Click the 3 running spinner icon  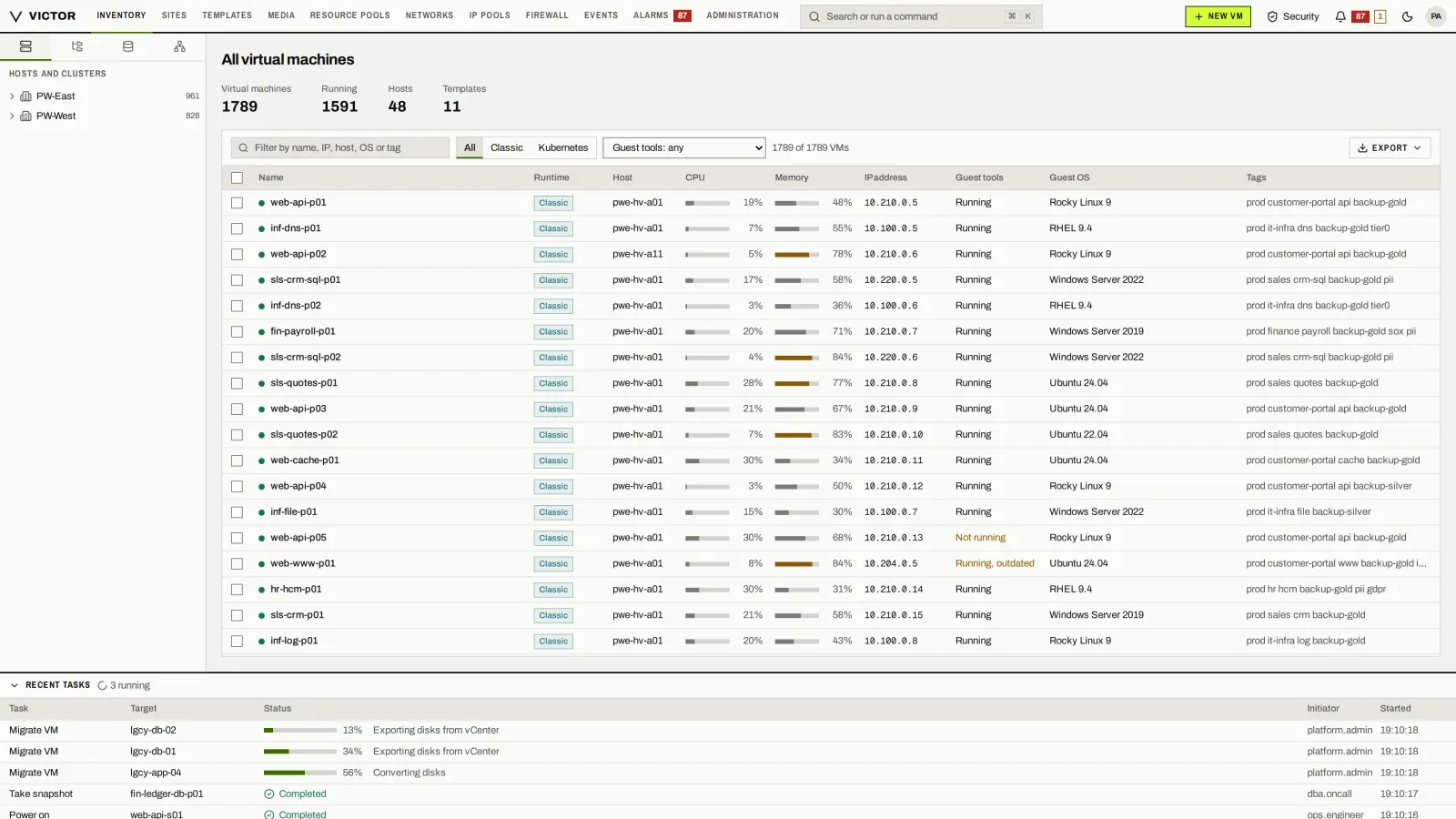pyautogui.click(x=102, y=685)
